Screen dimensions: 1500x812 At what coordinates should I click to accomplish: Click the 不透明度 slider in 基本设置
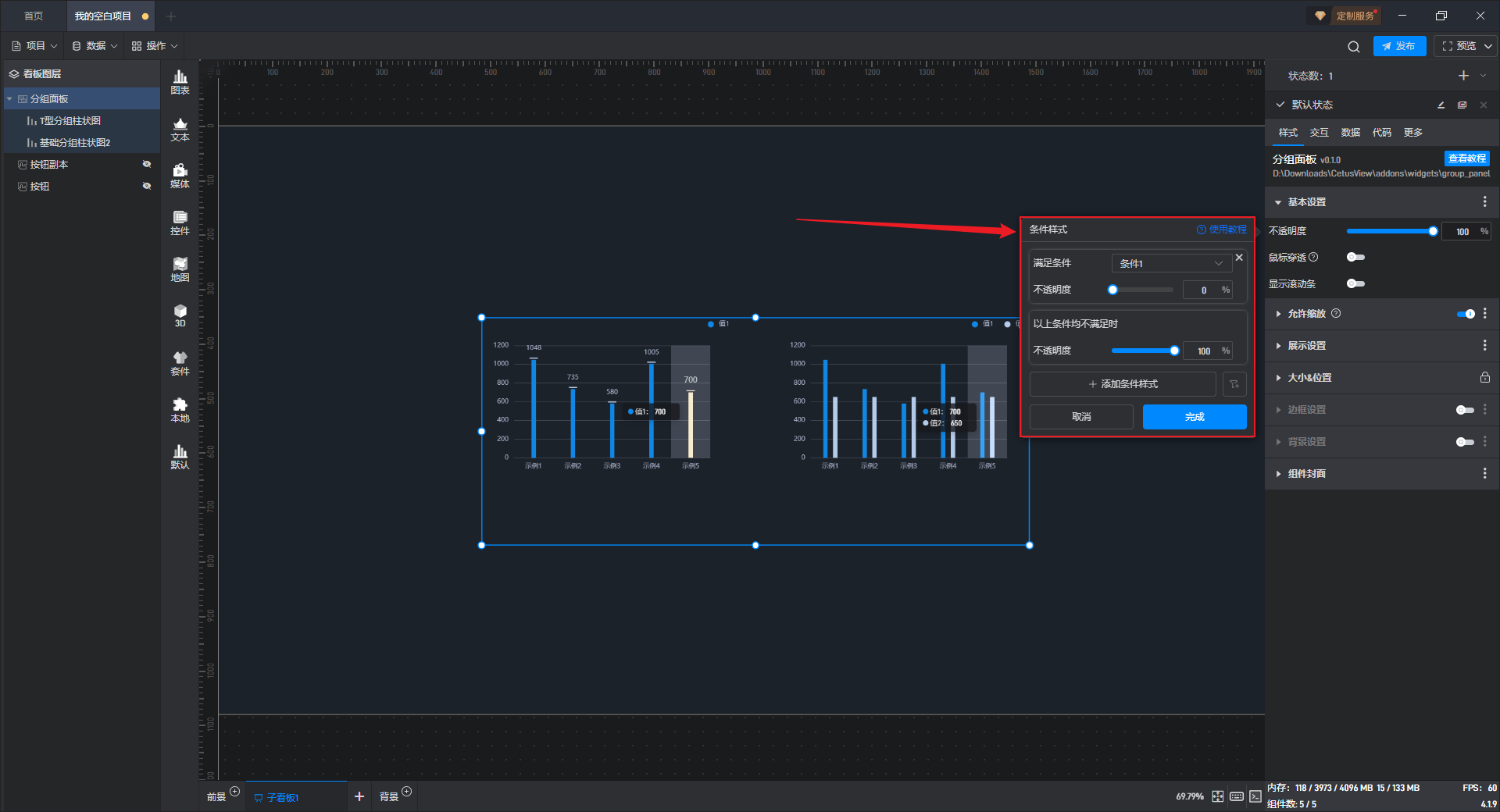(x=1391, y=232)
